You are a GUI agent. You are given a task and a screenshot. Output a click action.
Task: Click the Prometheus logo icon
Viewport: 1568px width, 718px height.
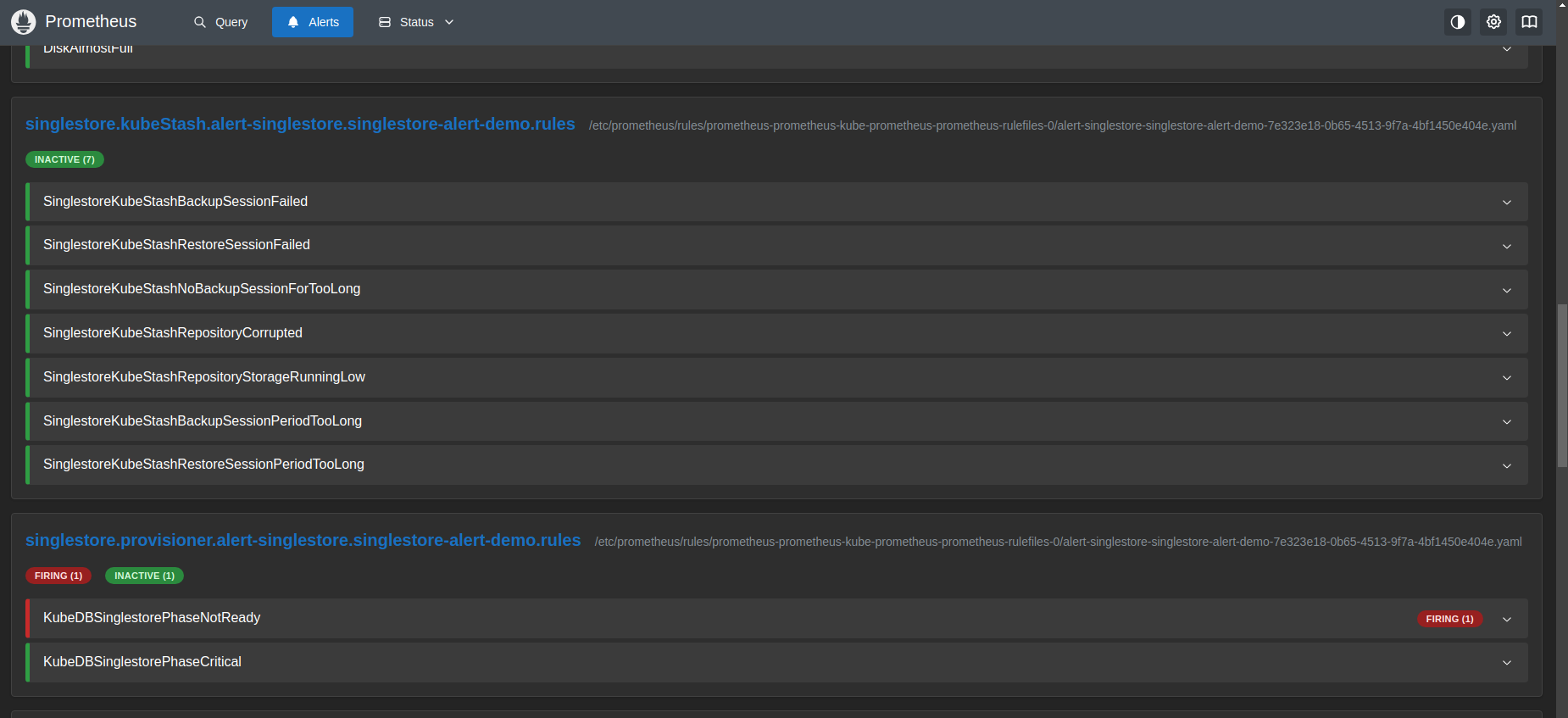[24, 22]
